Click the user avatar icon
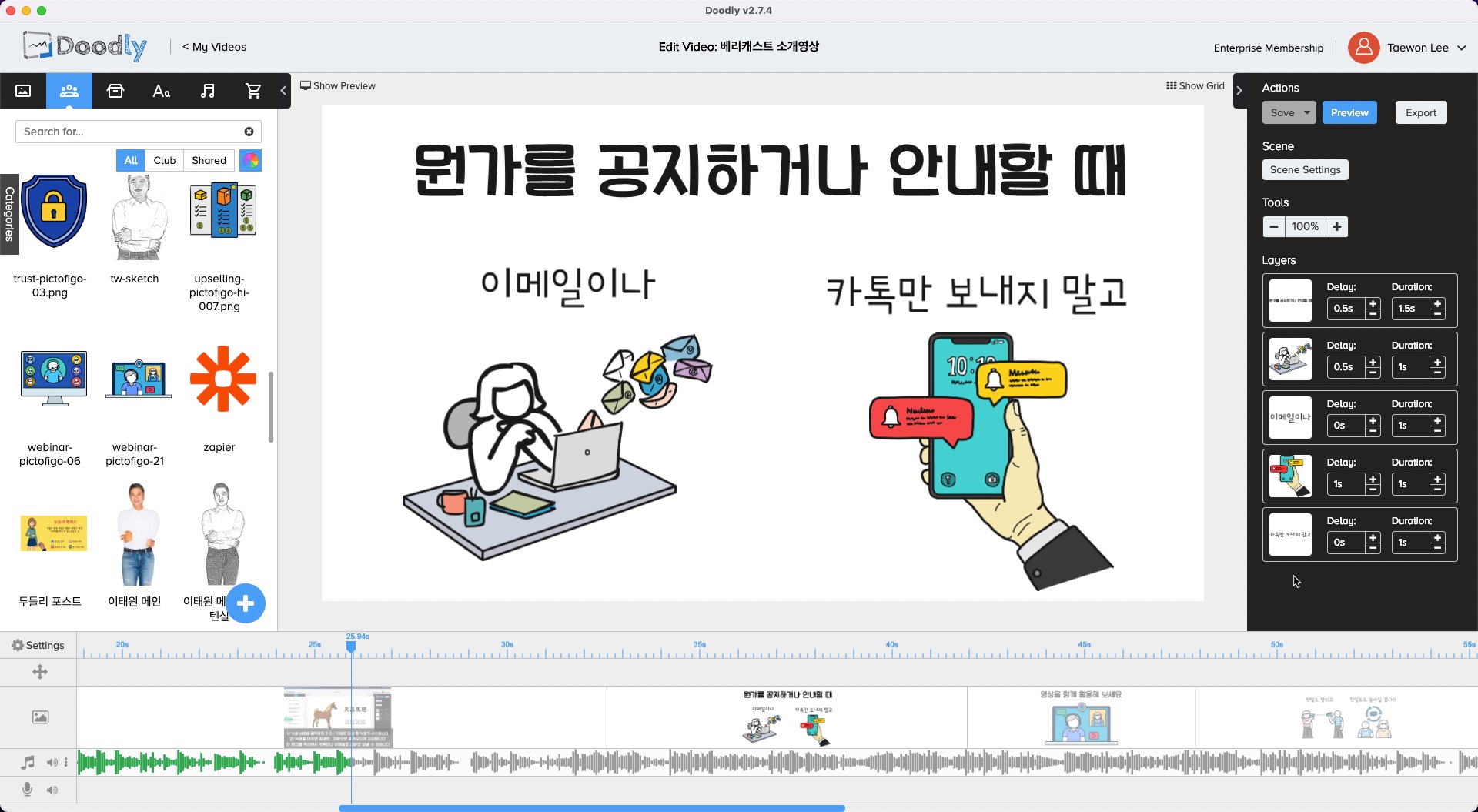This screenshot has width=1478, height=812. point(1363,48)
